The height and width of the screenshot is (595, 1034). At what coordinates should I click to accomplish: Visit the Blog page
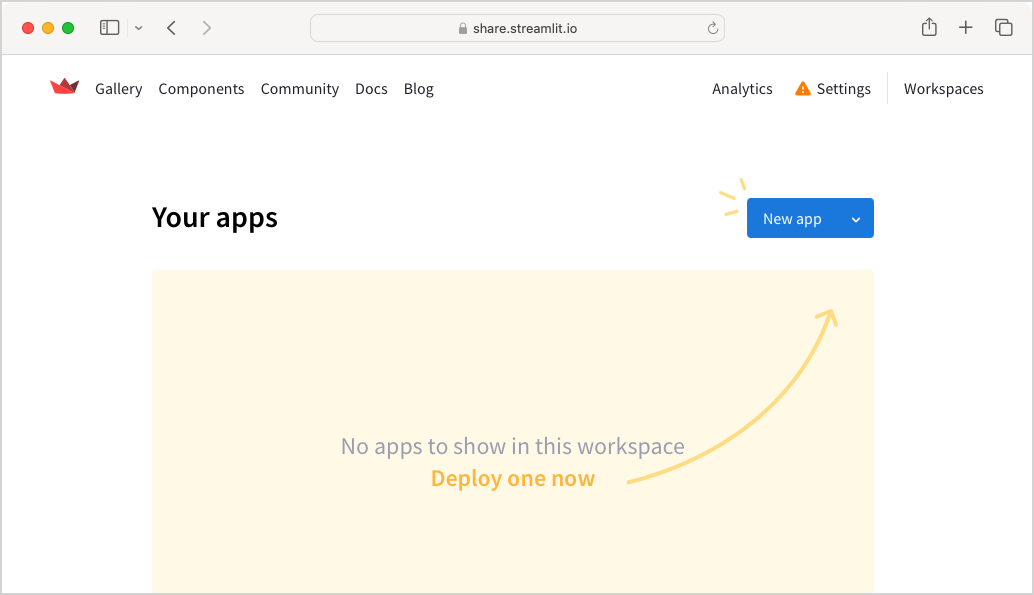click(x=419, y=89)
